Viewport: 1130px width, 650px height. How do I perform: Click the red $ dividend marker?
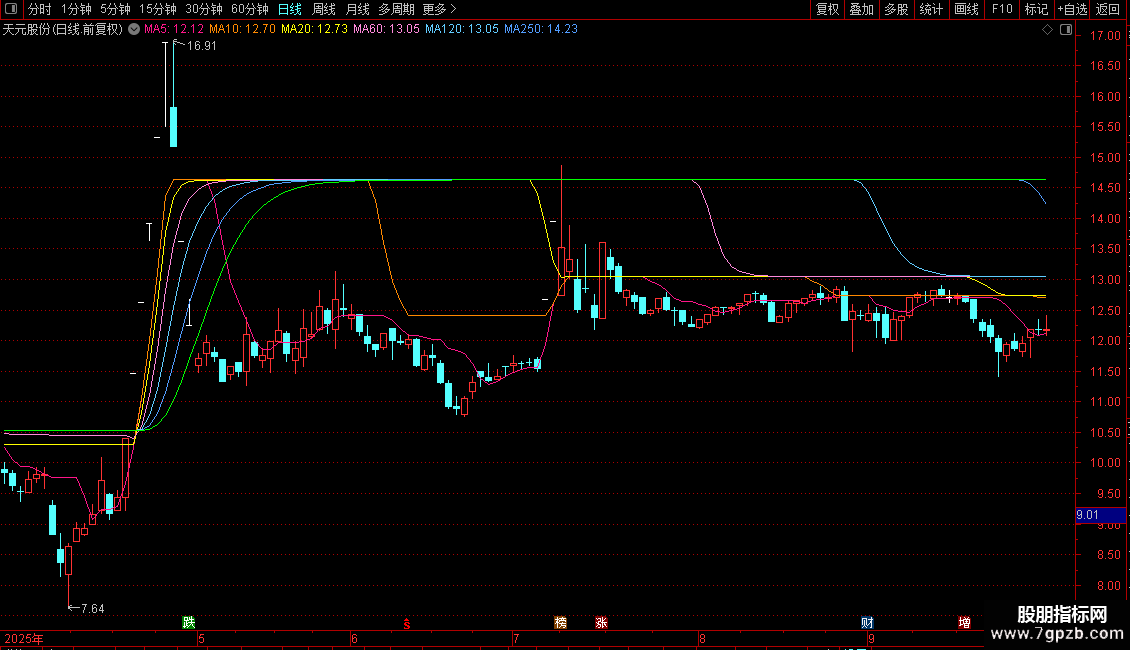tap(406, 623)
